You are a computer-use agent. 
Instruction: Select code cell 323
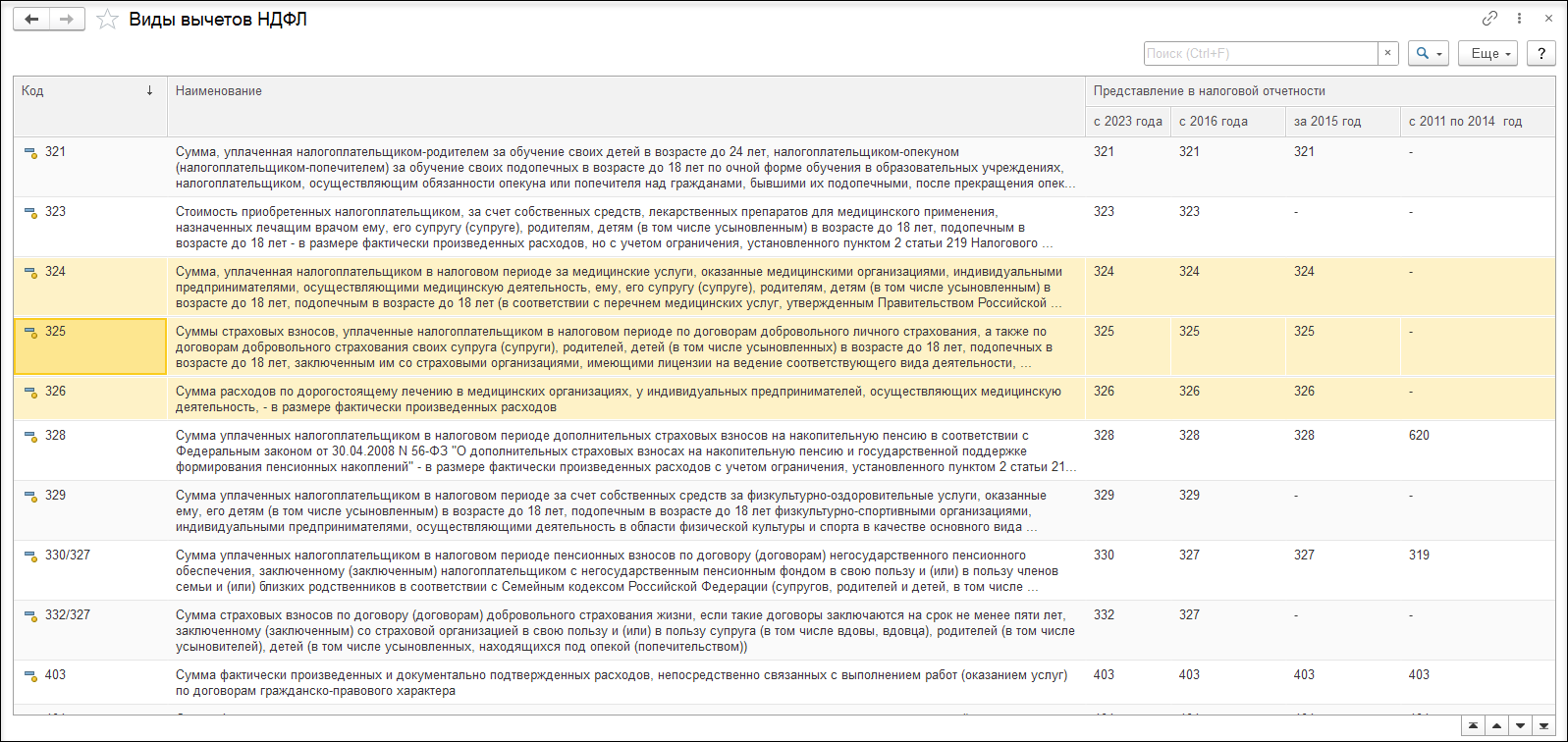tap(90, 227)
